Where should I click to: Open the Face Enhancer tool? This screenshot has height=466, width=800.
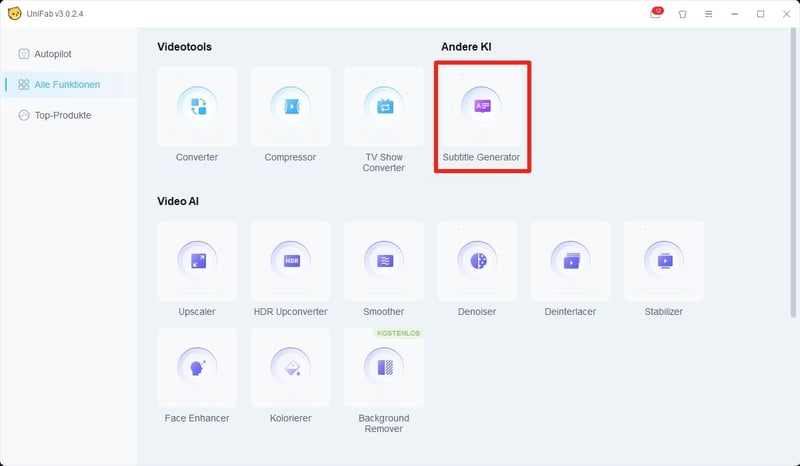(x=197, y=367)
